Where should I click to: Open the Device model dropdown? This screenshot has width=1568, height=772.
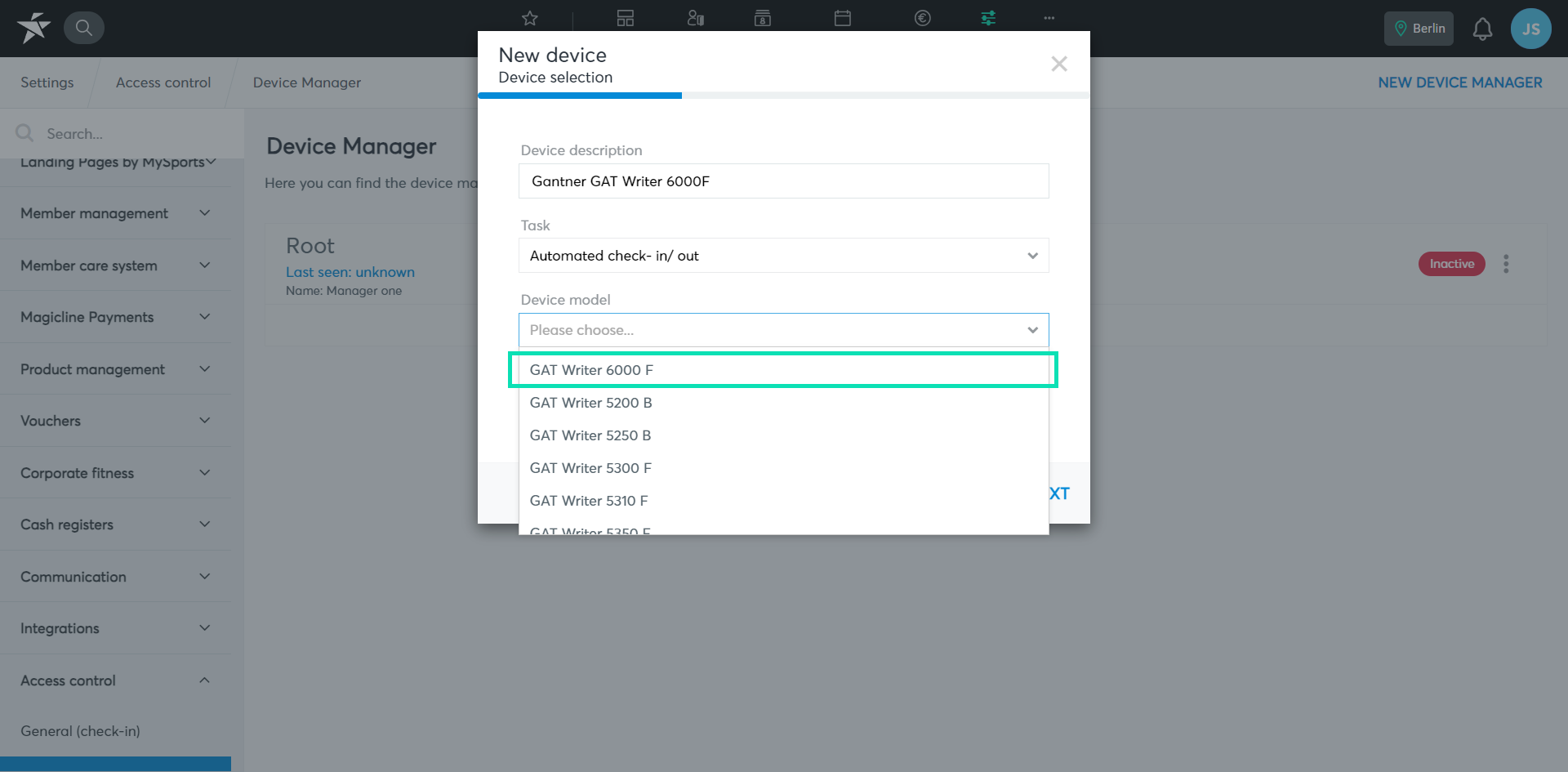pyautogui.click(x=784, y=330)
